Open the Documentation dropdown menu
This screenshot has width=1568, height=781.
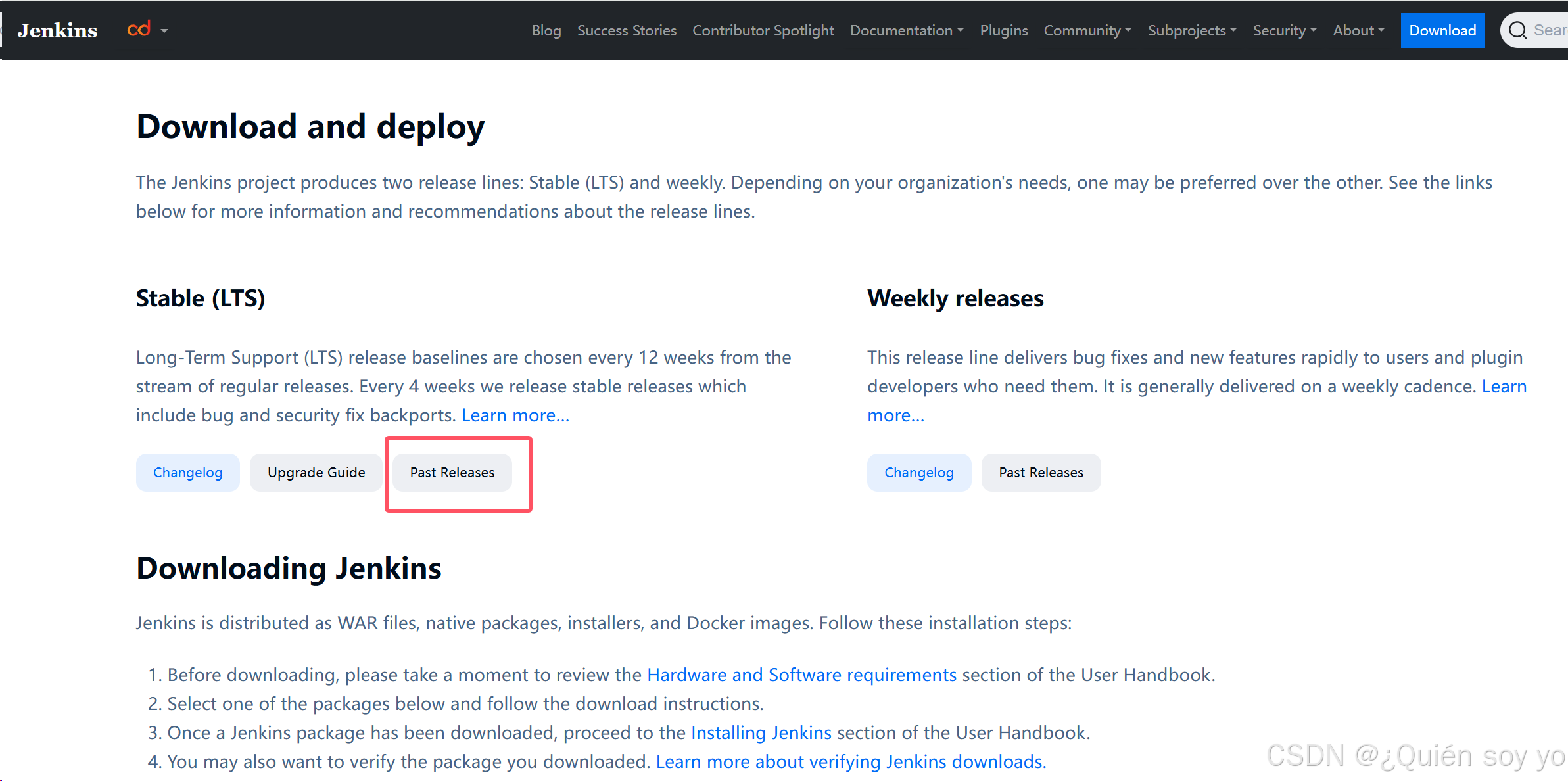(x=907, y=30)
